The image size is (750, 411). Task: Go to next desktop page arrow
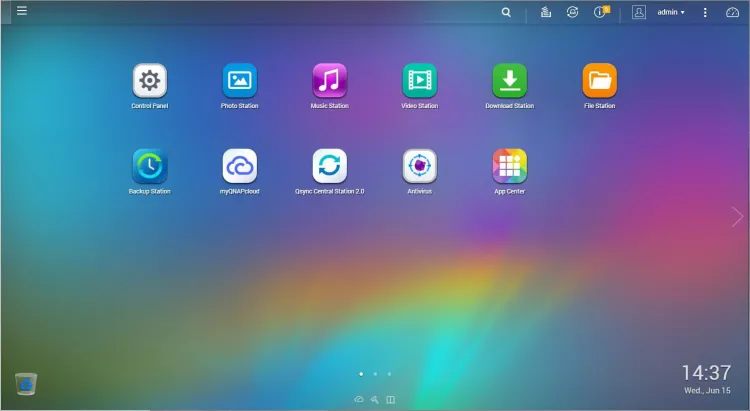pyautogui.click(x=738, y=217)
